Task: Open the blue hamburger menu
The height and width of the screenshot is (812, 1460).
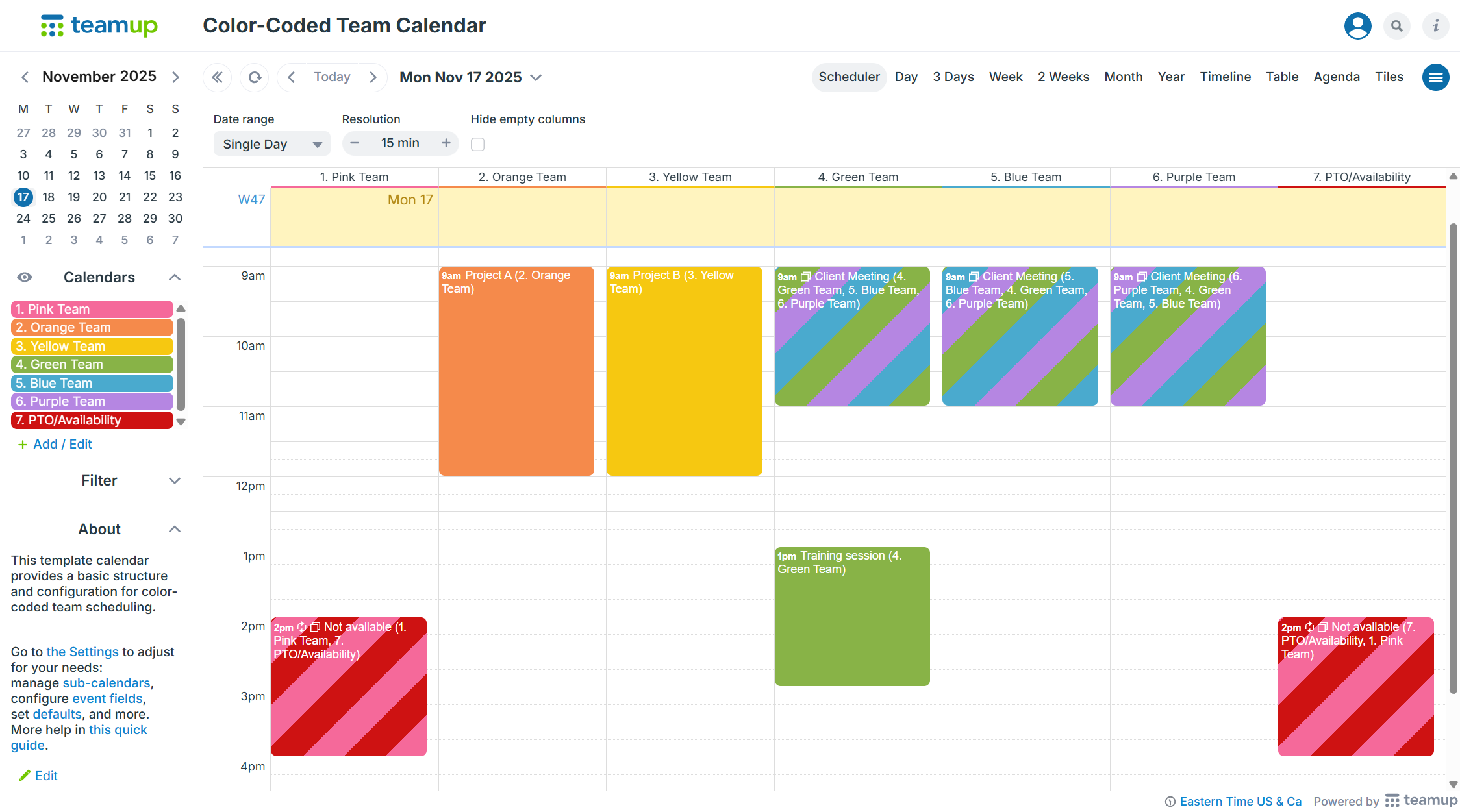Action: pyautogui.click(x=1436, y=77)
